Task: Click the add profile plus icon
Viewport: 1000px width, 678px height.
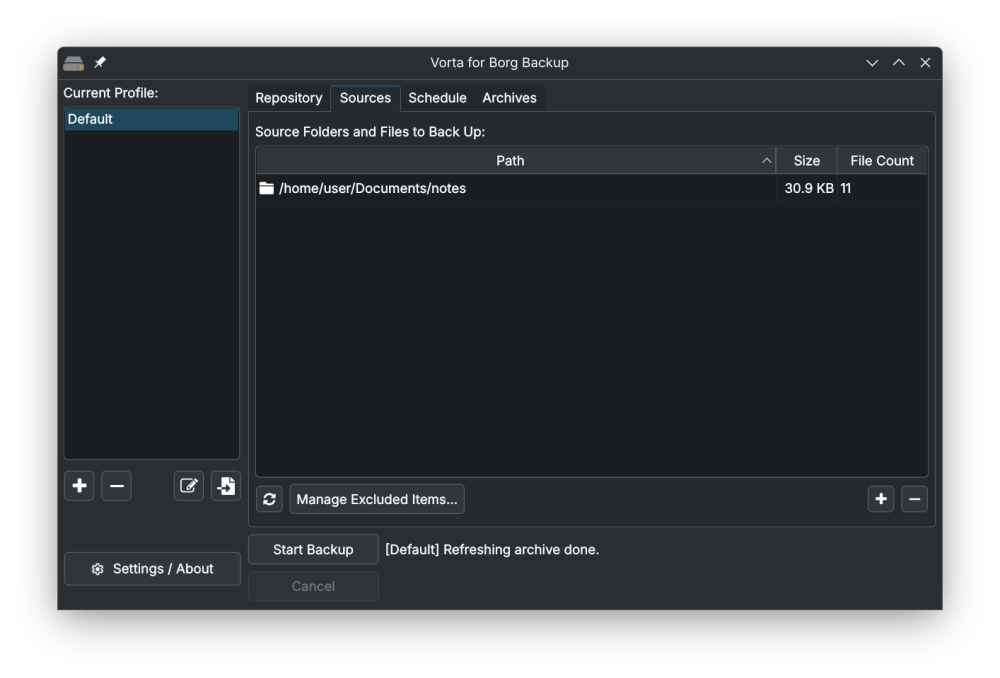Action: point(79,487)
